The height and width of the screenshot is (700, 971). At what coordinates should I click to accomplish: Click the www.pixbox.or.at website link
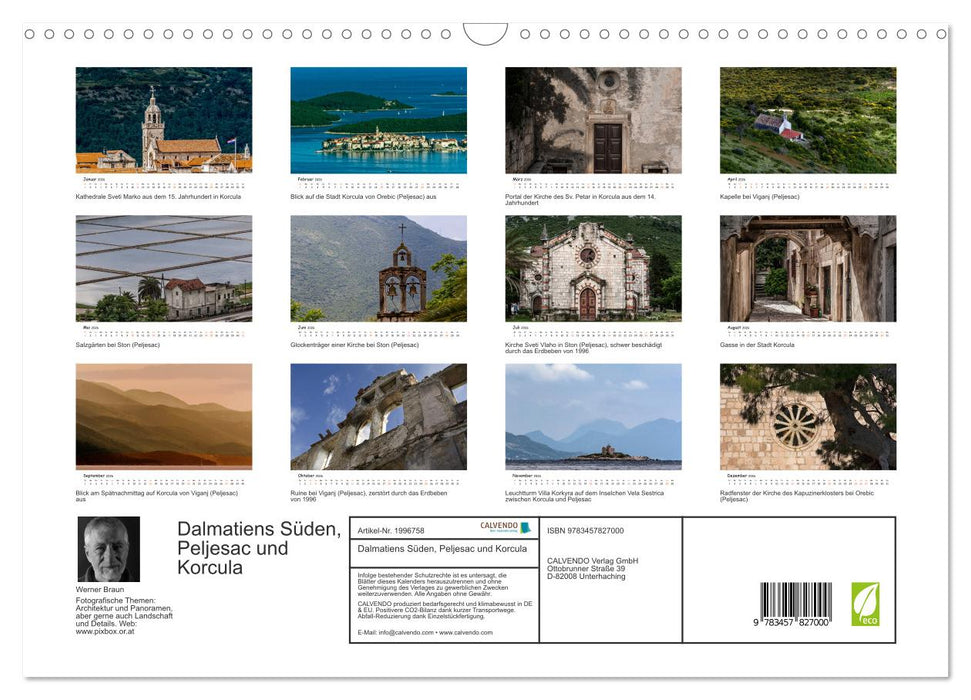point(105,631)
